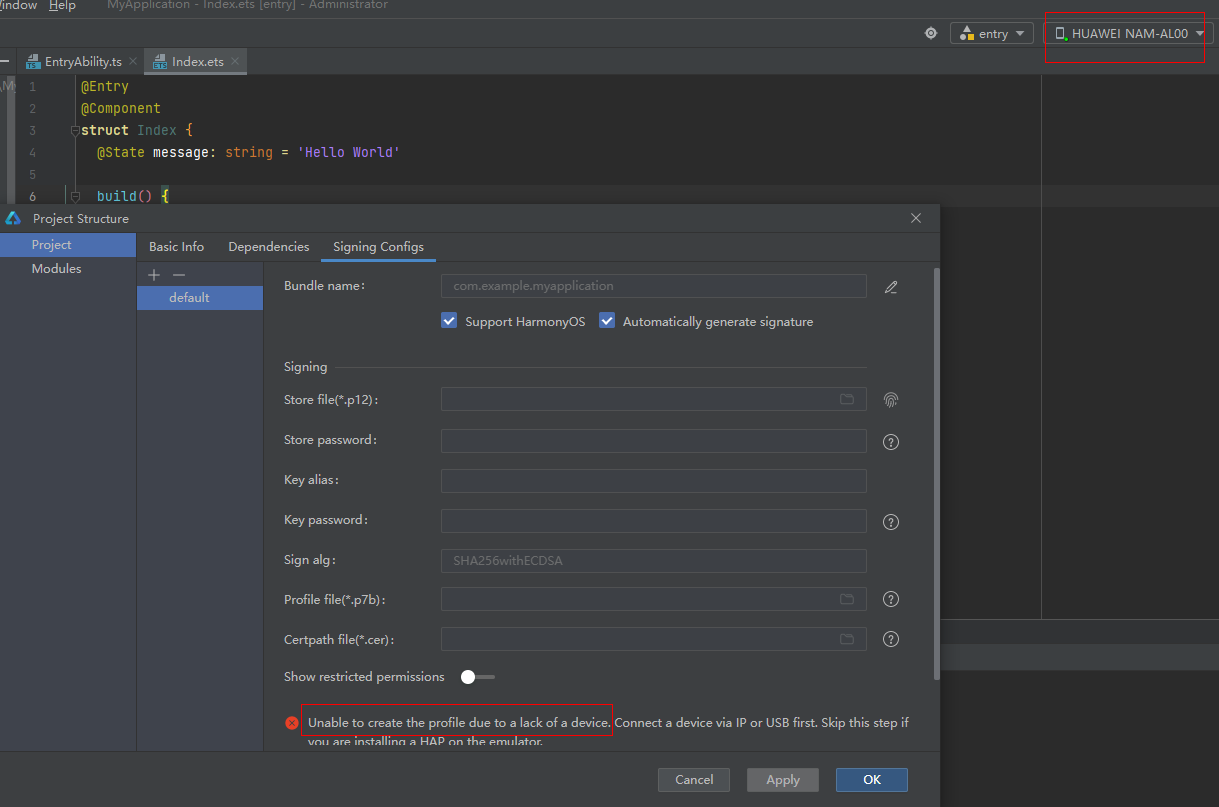Click into the Key alias field

point(654,481)
